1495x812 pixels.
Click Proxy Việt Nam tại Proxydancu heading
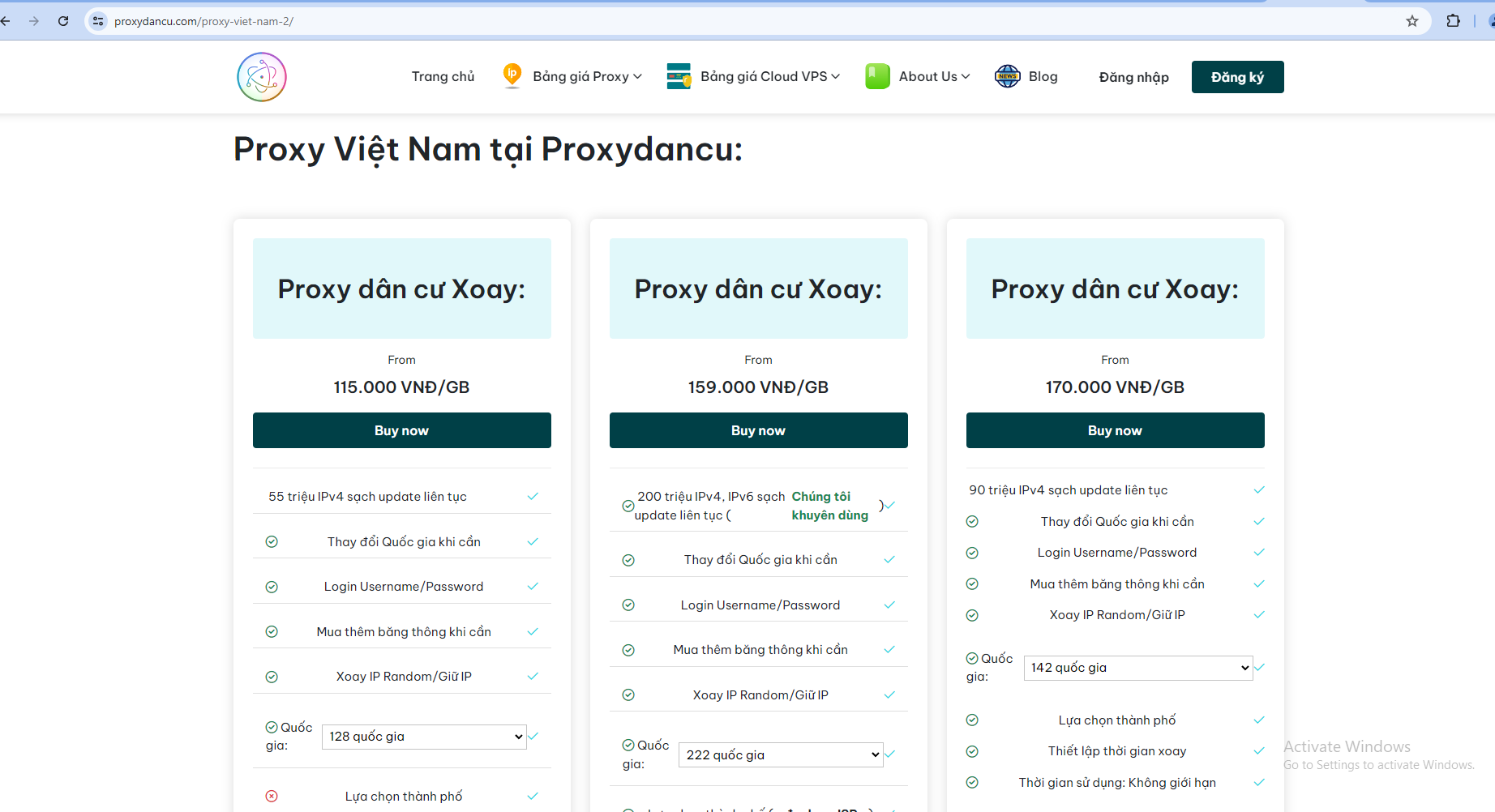488,149
